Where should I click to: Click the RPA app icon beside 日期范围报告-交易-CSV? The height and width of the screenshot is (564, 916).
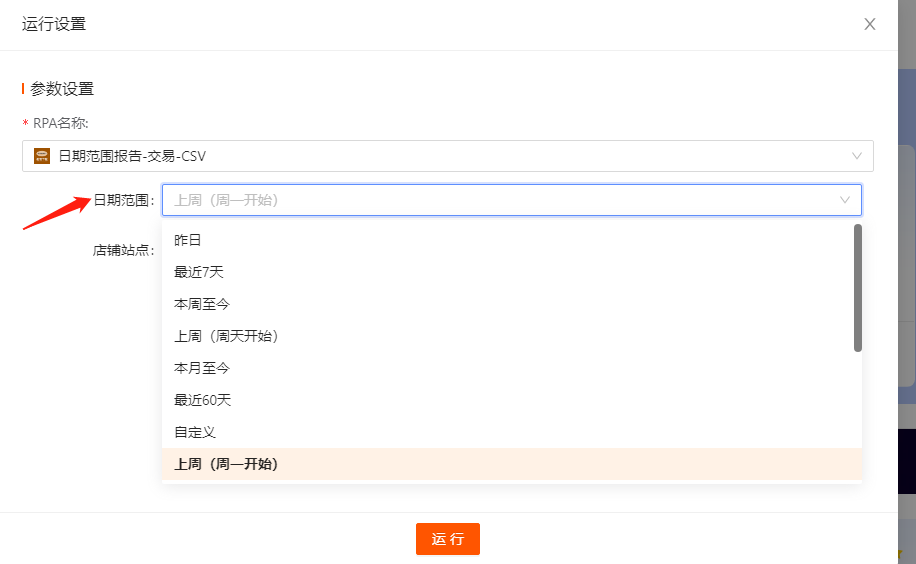coord(42,156)
